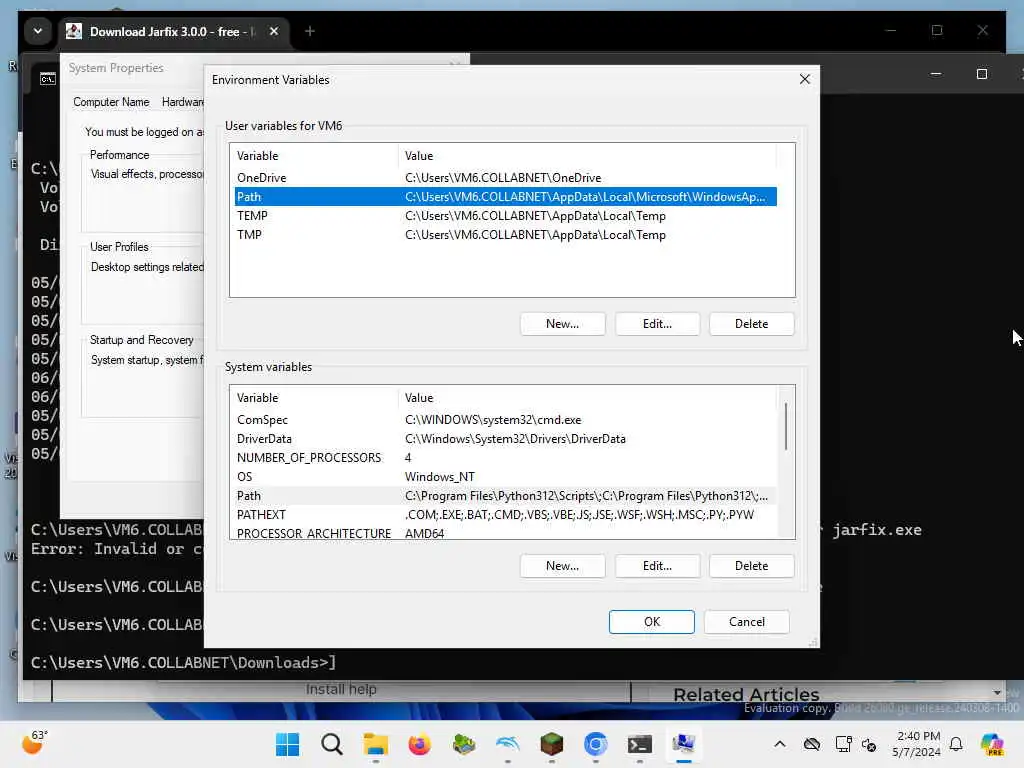The height and width of the screenshot is (768, 1024).
Task: Open taskbar Search
Action: [332, 744]
